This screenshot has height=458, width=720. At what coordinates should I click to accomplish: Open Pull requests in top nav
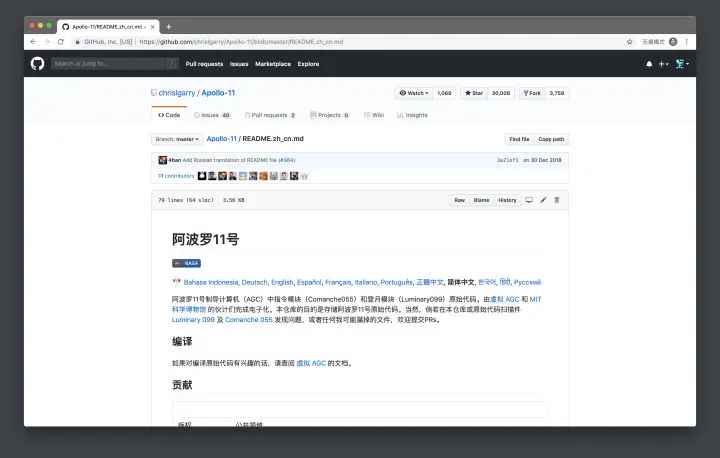204,64
